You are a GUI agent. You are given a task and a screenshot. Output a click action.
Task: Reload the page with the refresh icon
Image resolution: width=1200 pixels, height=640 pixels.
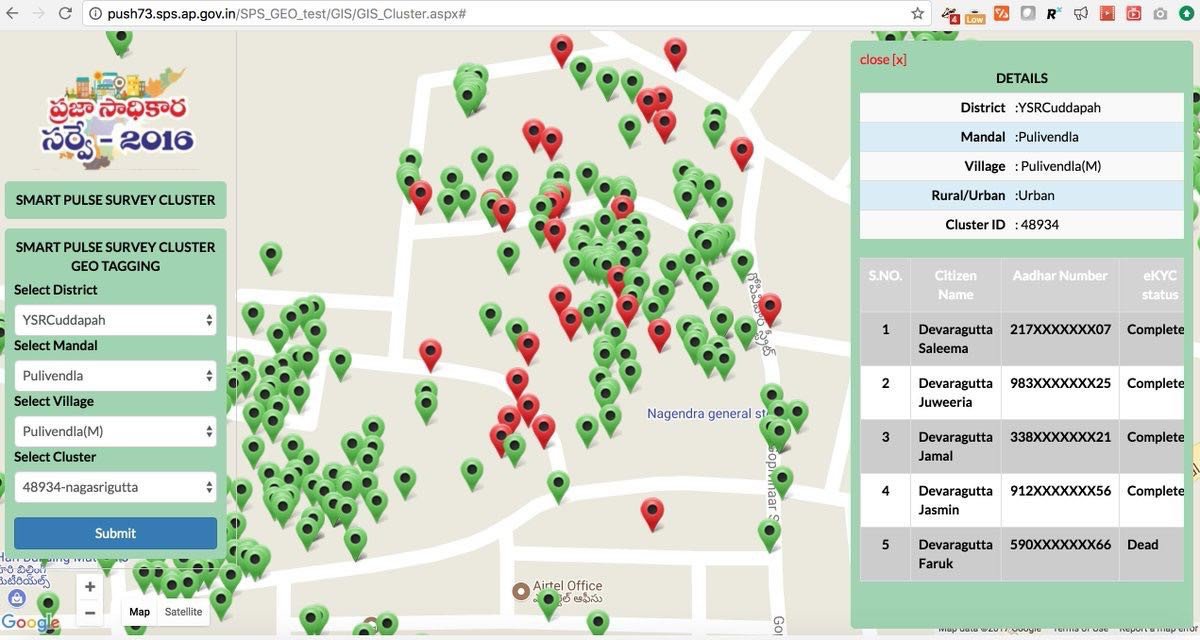tap(65, 14)
